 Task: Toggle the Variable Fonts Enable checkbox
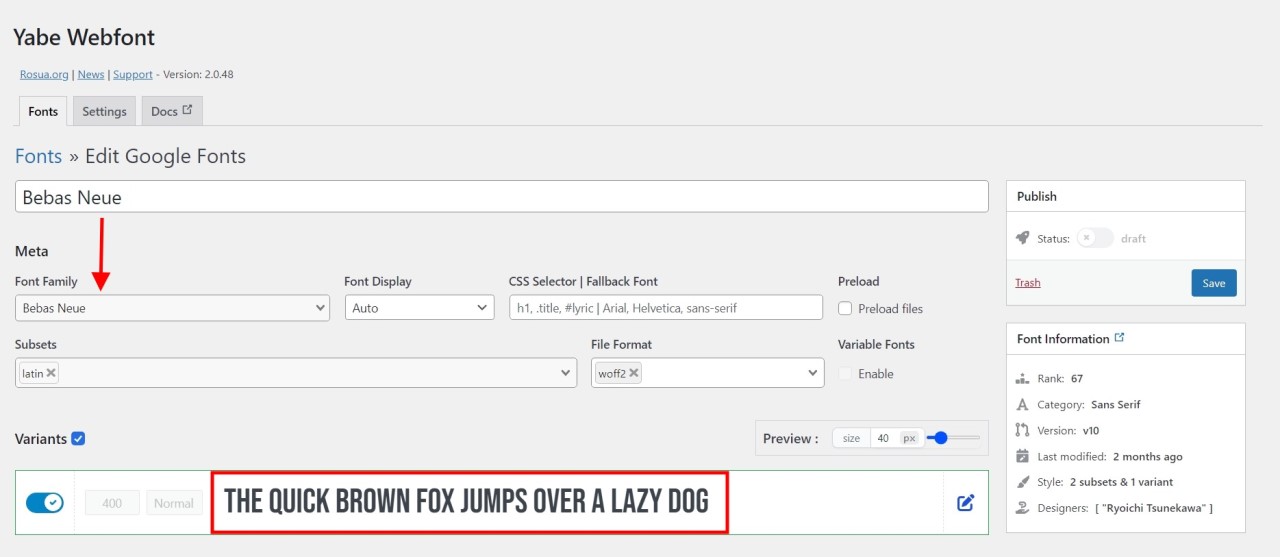pos(846,374)
